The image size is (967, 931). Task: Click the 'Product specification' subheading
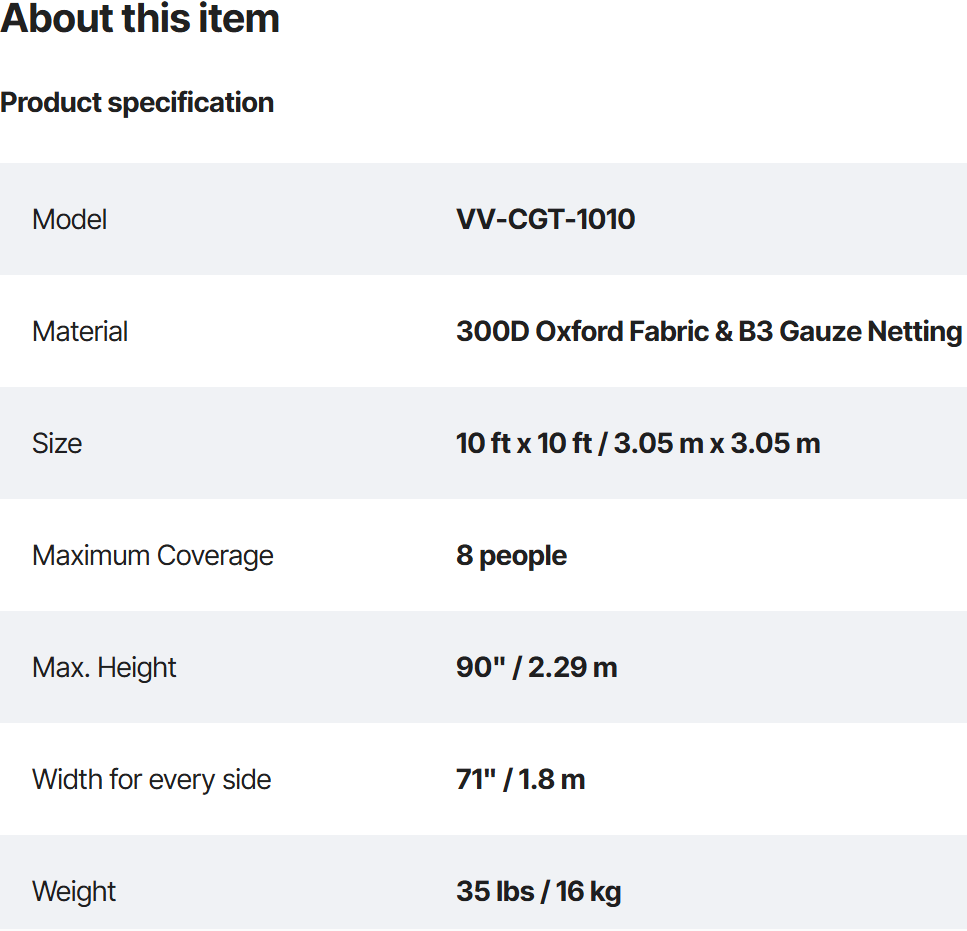click(x=137, y=103)
